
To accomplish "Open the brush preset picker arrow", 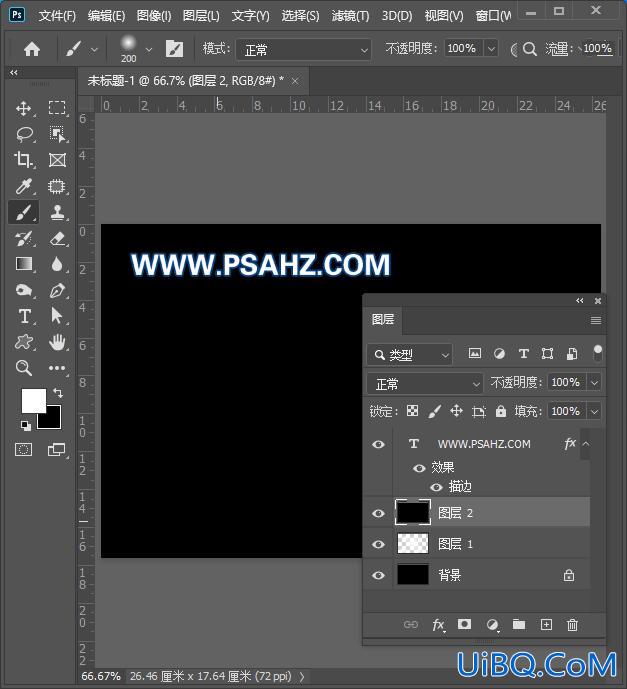I will point(149,50).
